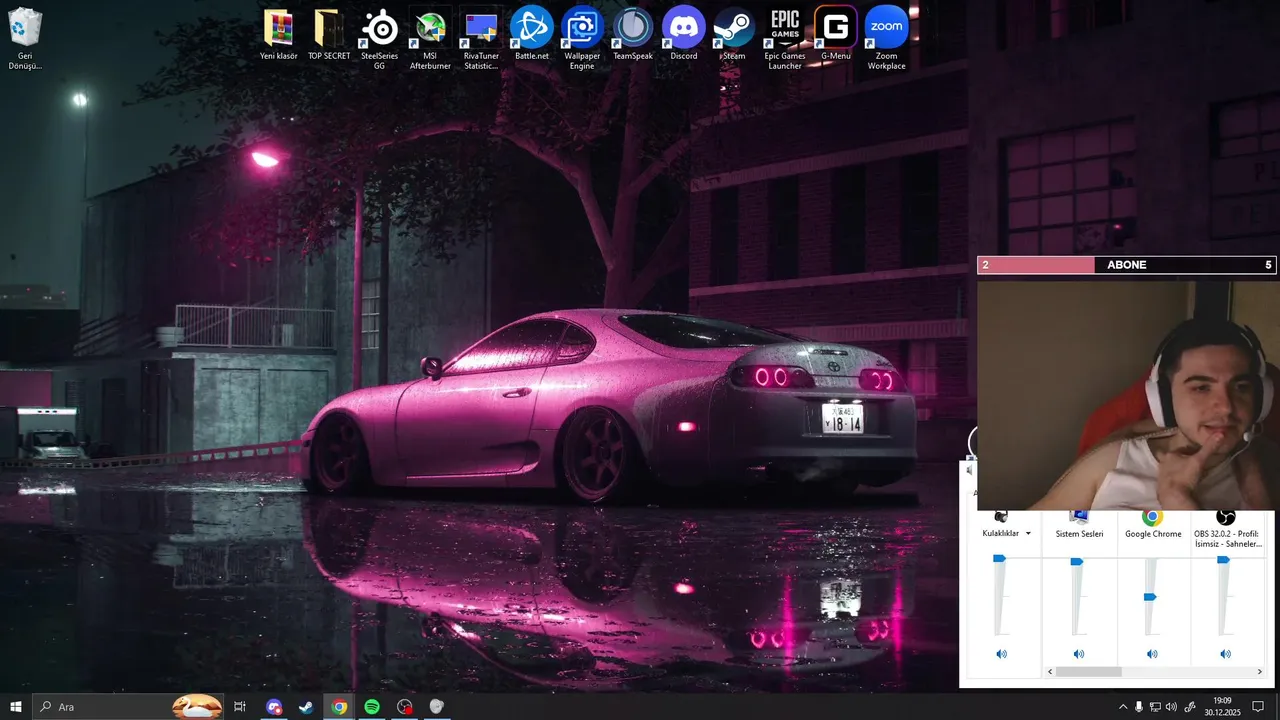Click the Google Chrome icon in mixer

pos(1152,517)
